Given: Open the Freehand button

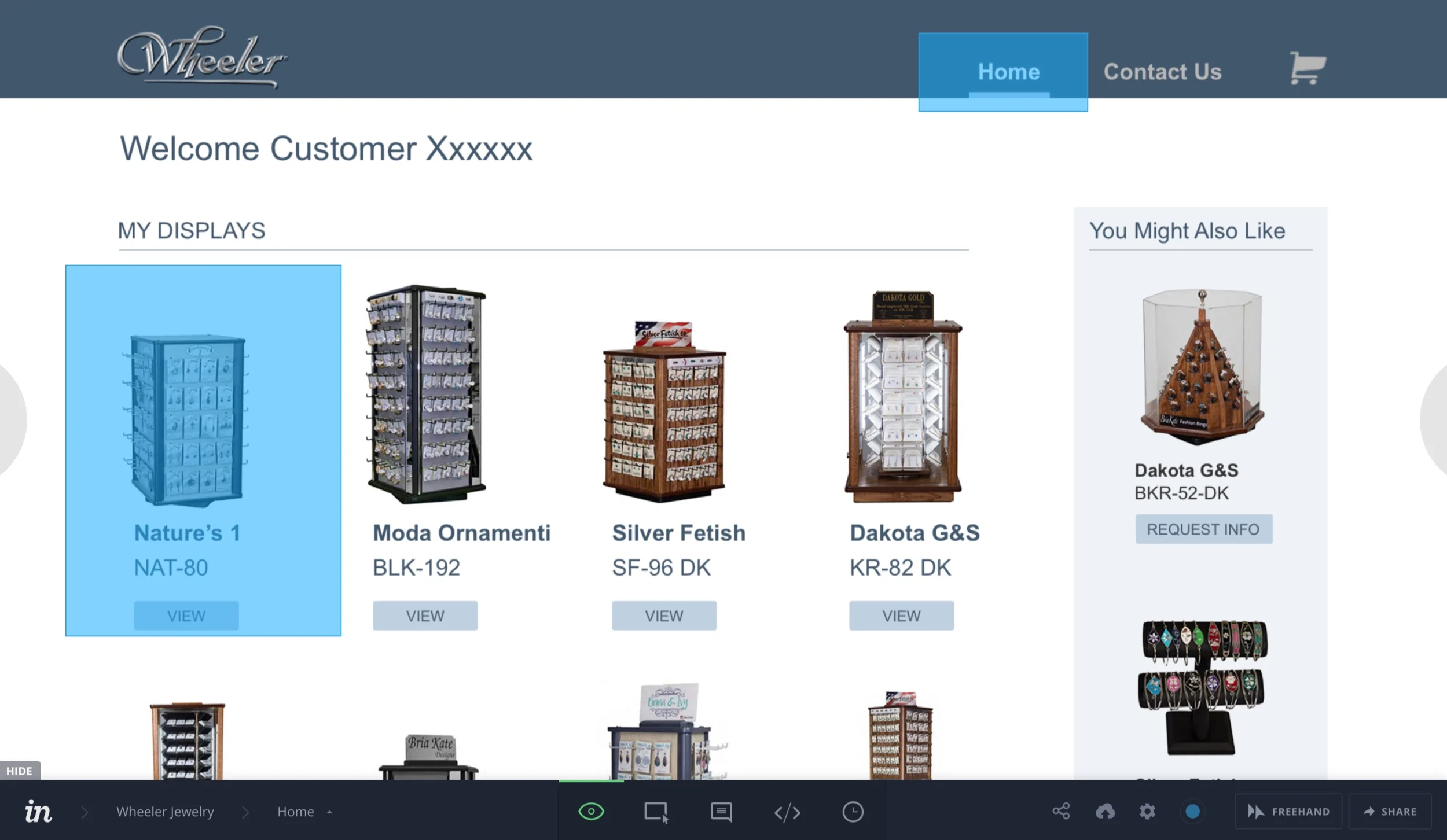Looking at the screenshot, I should [x=1288, y=812].
